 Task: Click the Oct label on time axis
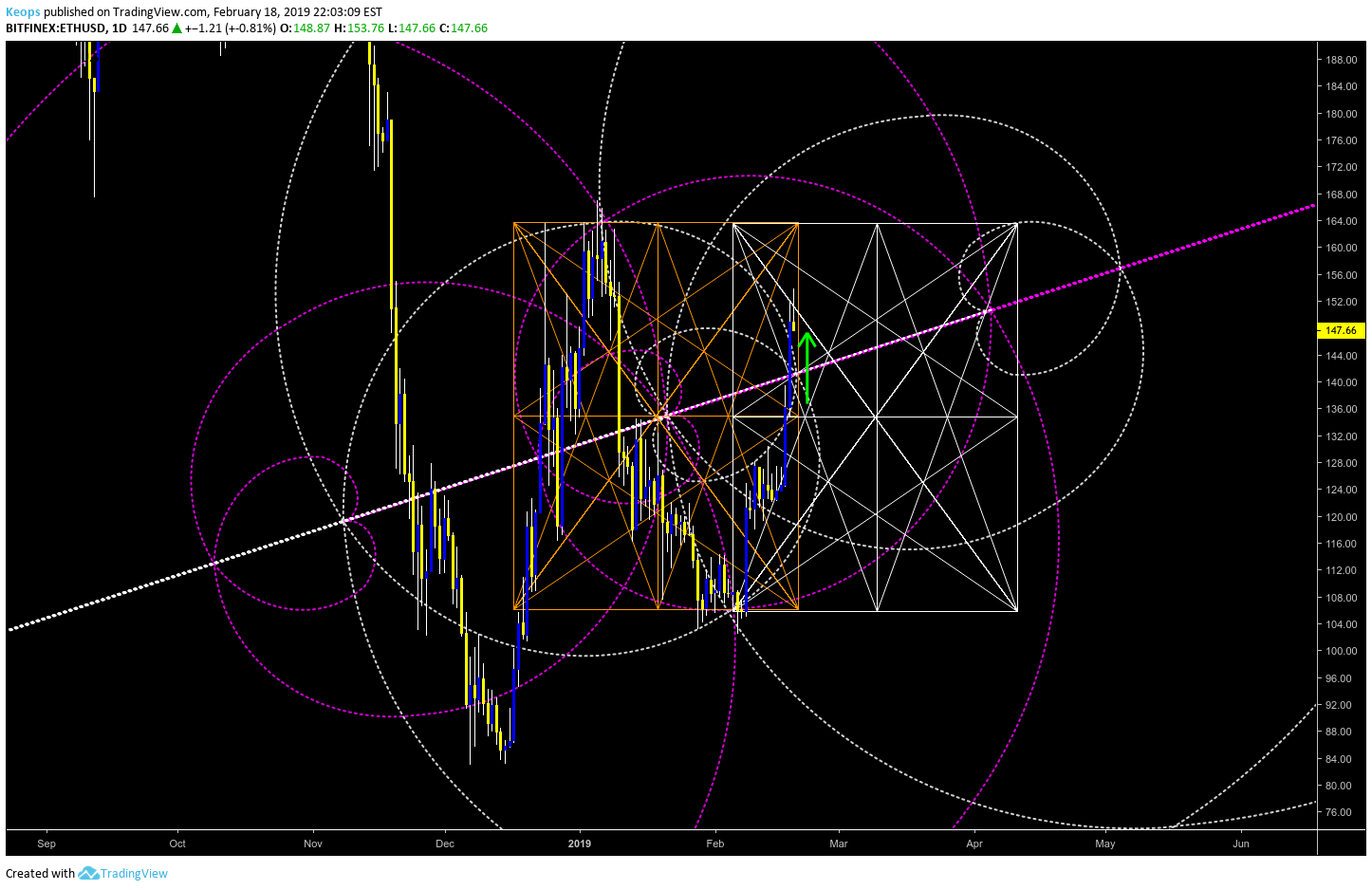[177, 844]
